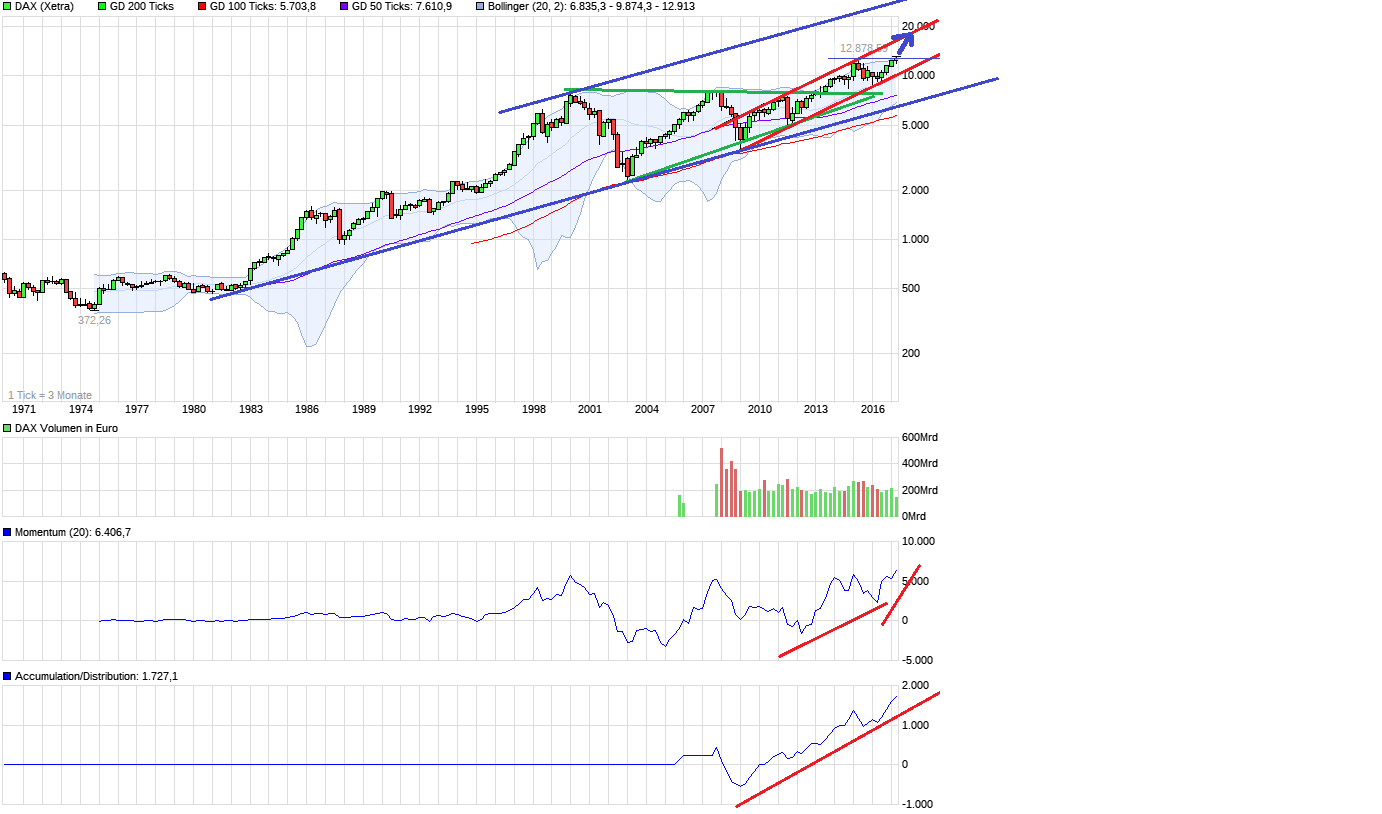Click the 1980 year label

pyautogui.click(x=194, y=409)
